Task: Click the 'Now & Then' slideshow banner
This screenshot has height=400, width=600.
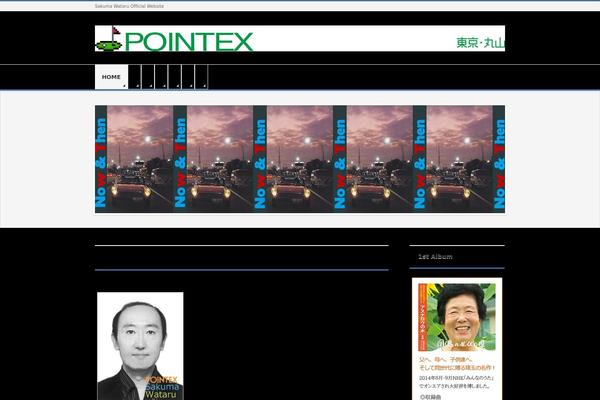Action: (x=300, y=159)
